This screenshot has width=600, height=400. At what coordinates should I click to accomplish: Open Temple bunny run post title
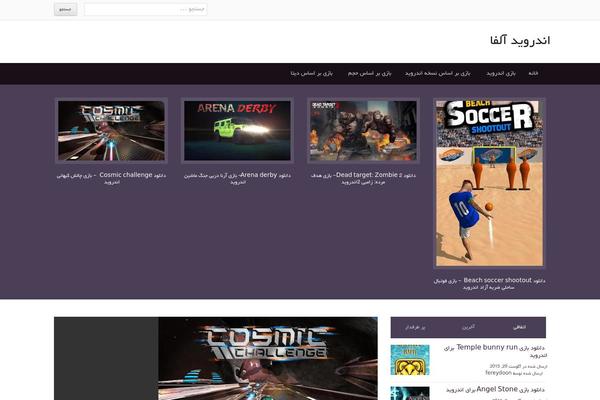(495, 351)
